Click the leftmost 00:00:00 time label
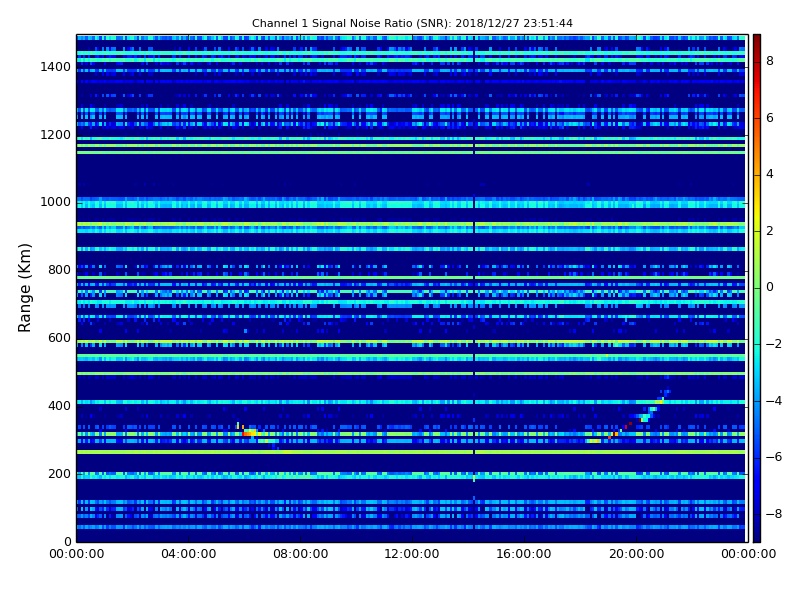The width and height of the screenshot is (800, 600). [x=77, y=554]
